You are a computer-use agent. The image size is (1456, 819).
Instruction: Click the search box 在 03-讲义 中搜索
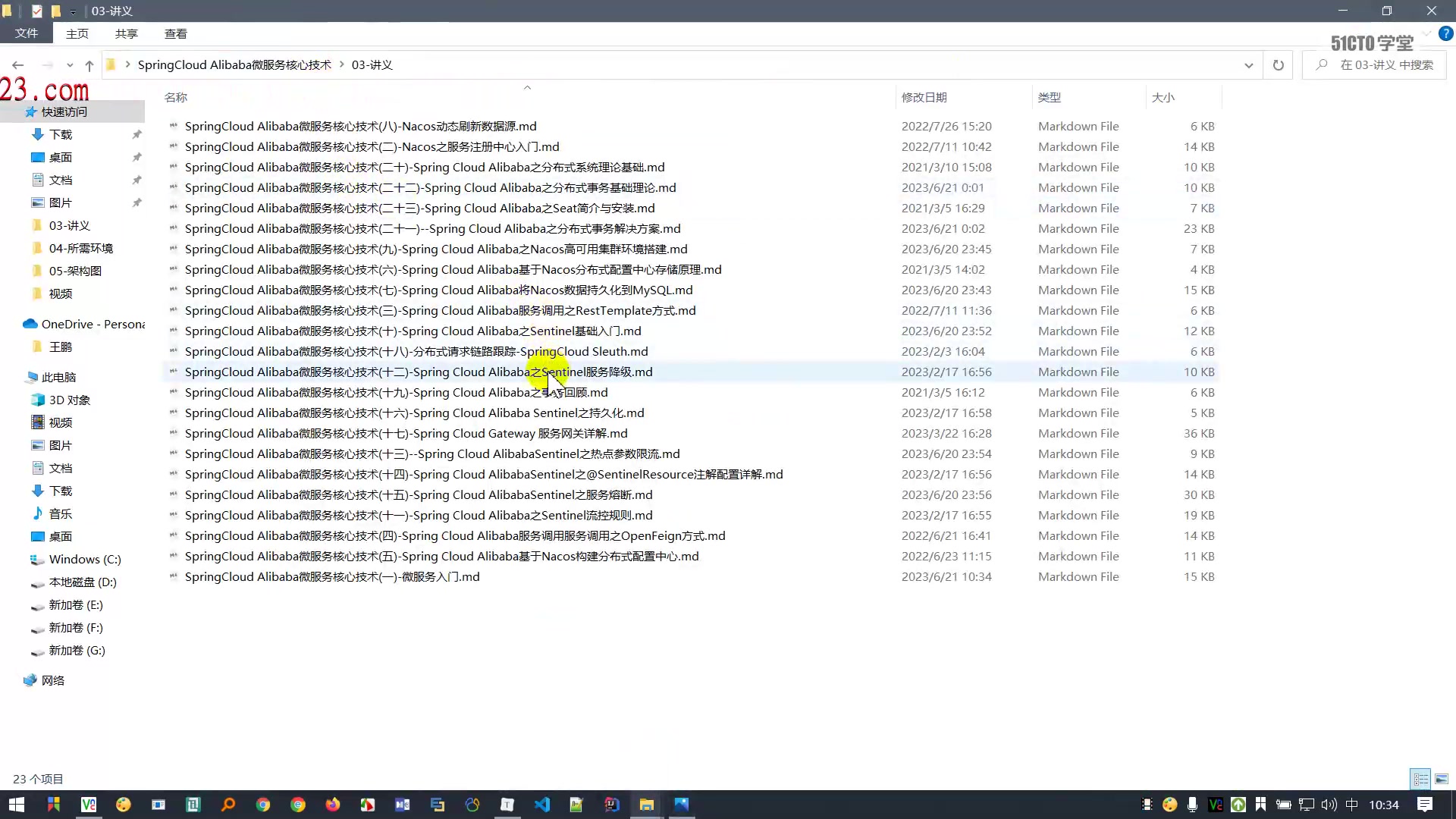(1374, 65)
